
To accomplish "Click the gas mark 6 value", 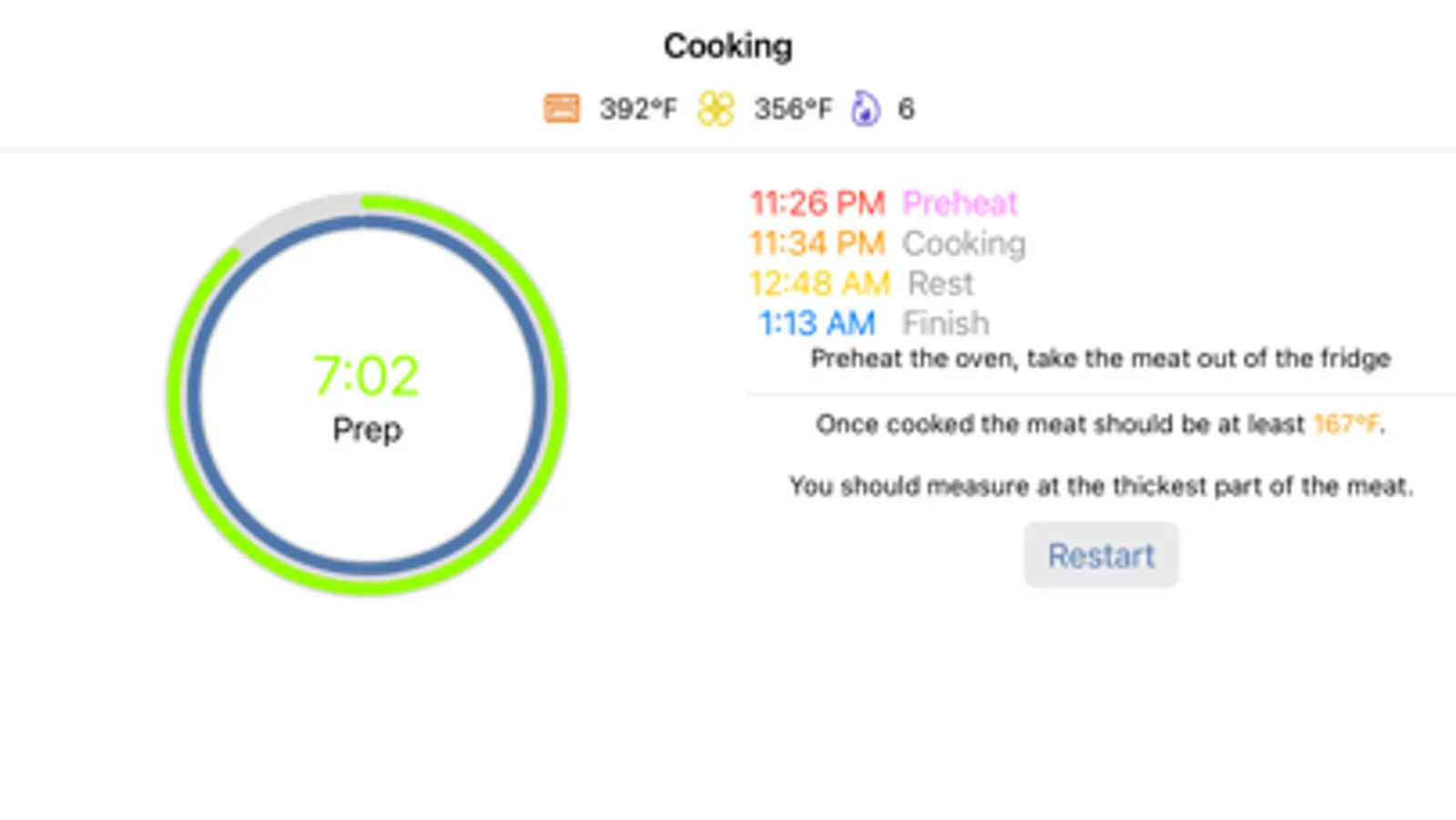I will pos(906,109).
